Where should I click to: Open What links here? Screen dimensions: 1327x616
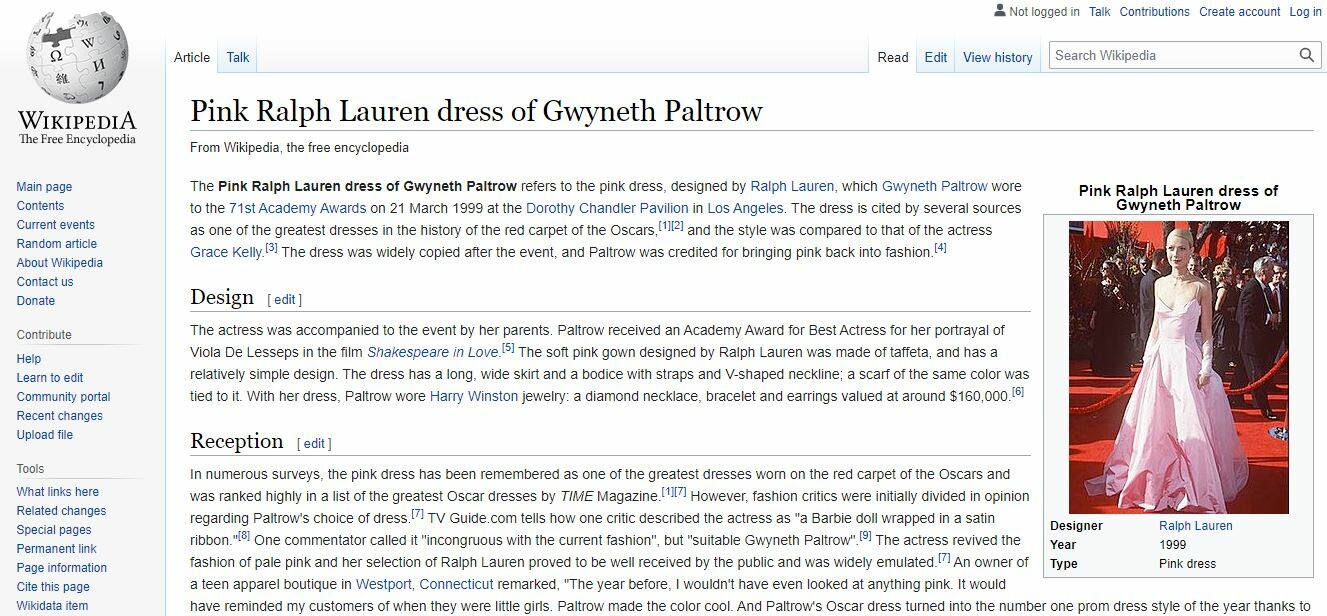(58, 492)
